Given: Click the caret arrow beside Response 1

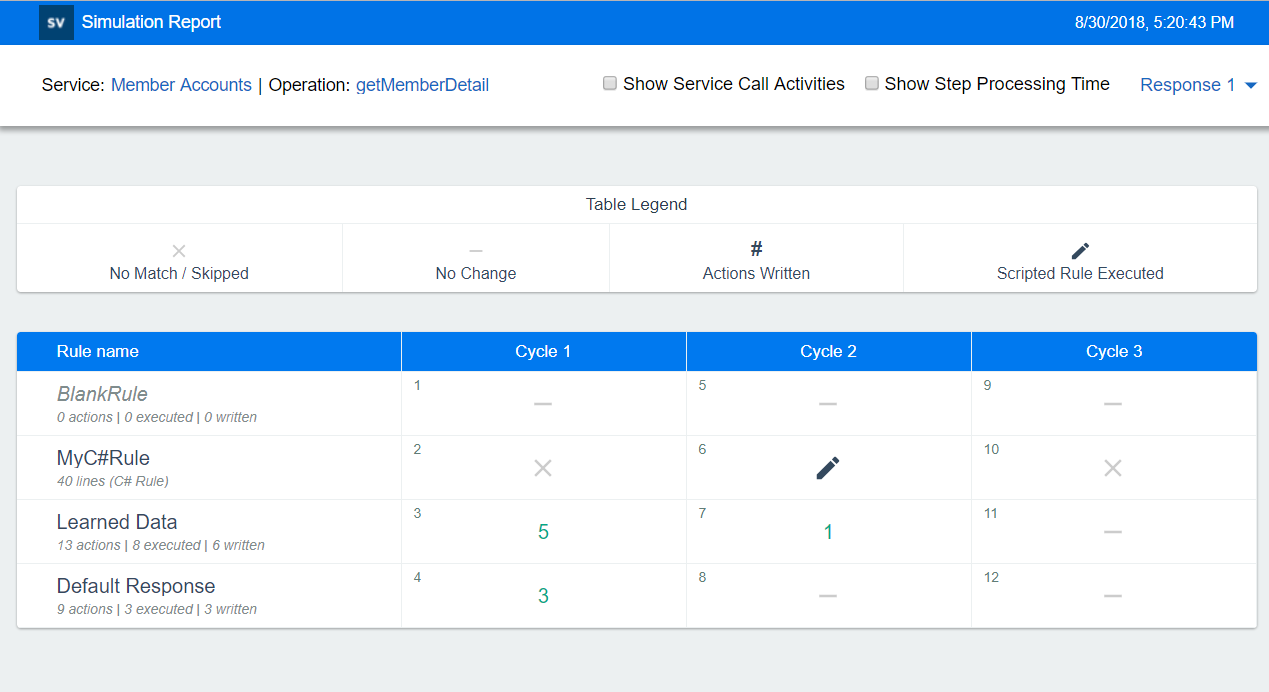Looking at the screenshot, I should [1250, 86].
